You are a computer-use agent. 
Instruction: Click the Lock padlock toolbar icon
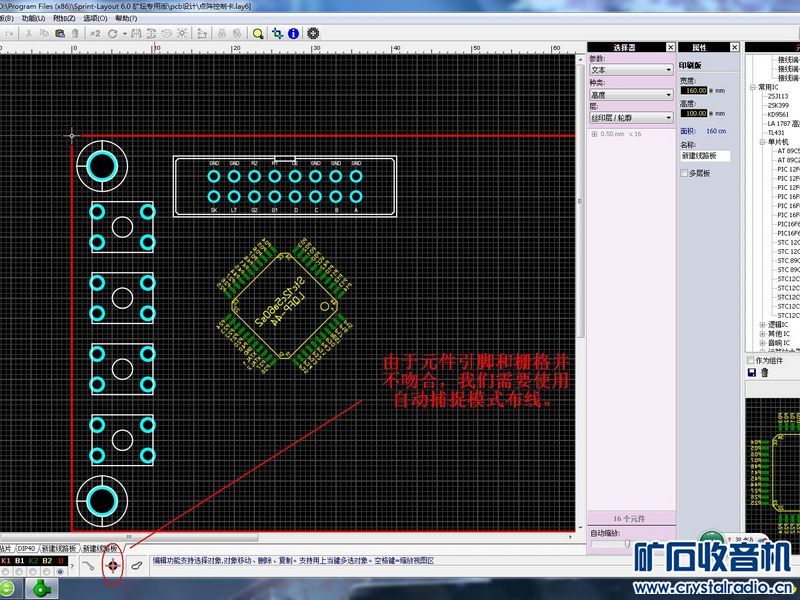[221, 34]
